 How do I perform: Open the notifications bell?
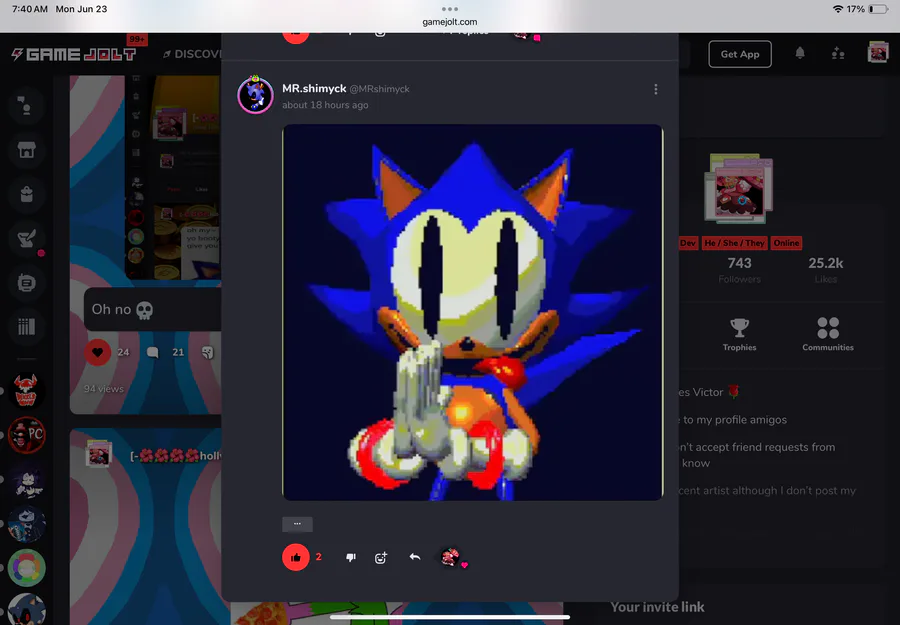tap(800, 53)
